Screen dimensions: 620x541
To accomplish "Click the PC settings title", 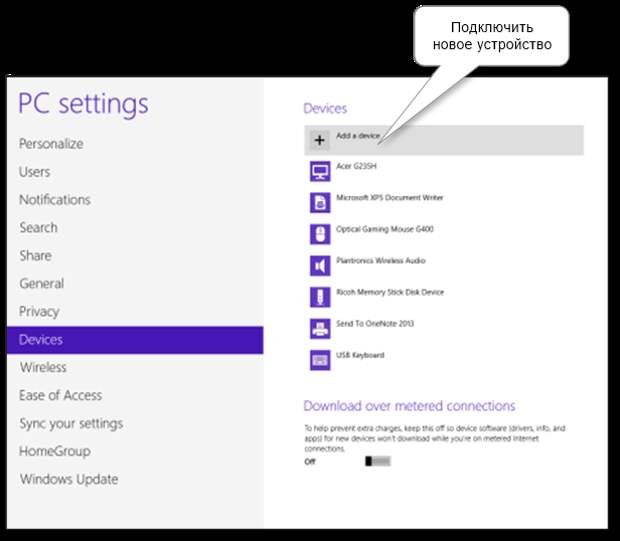I will 83,104.
